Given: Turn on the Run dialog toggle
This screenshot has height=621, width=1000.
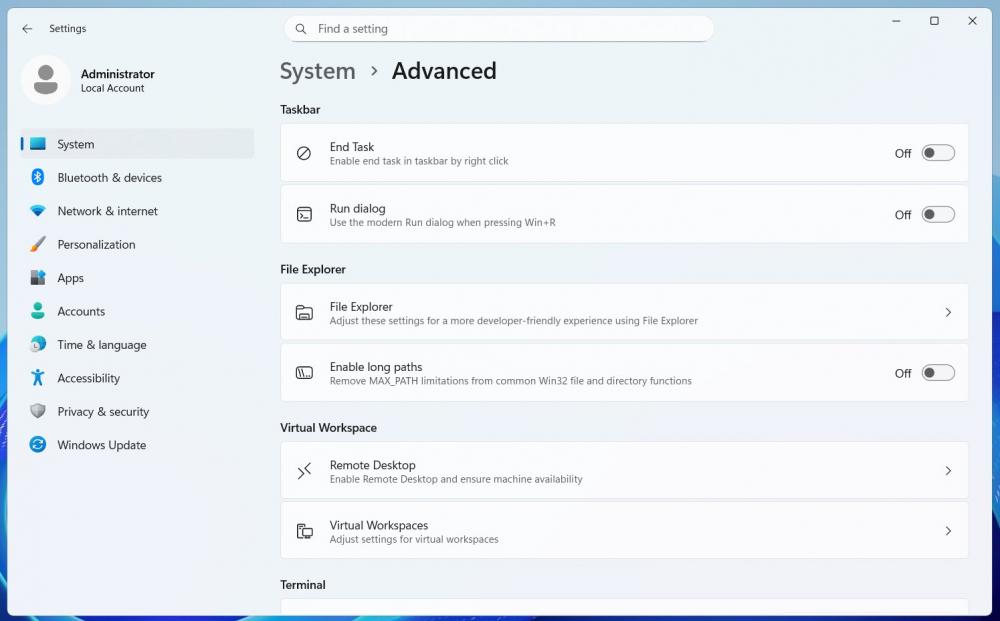Looking at the screenshot, I should coord(937,214).
